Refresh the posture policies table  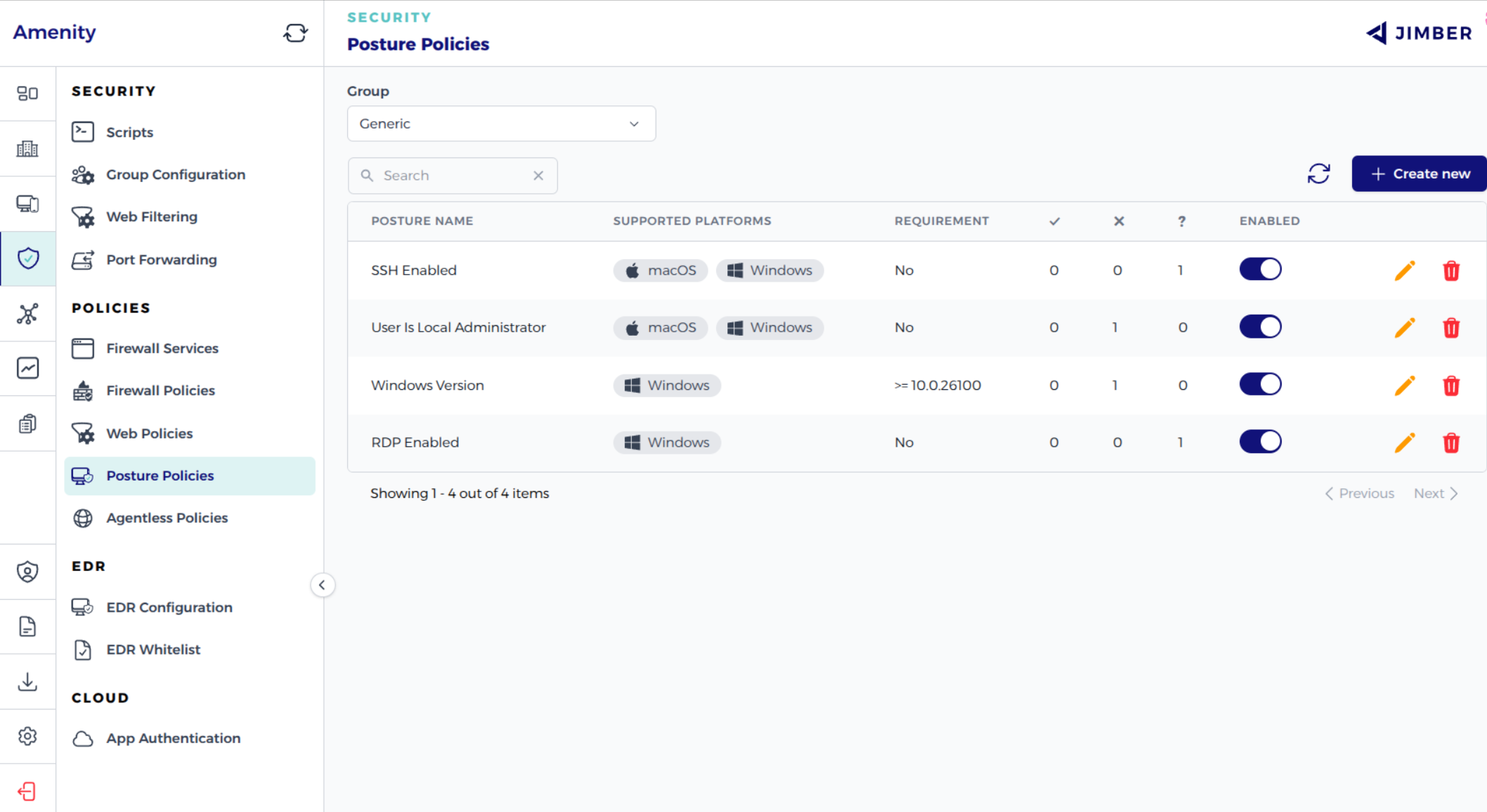pos(1318,173)
